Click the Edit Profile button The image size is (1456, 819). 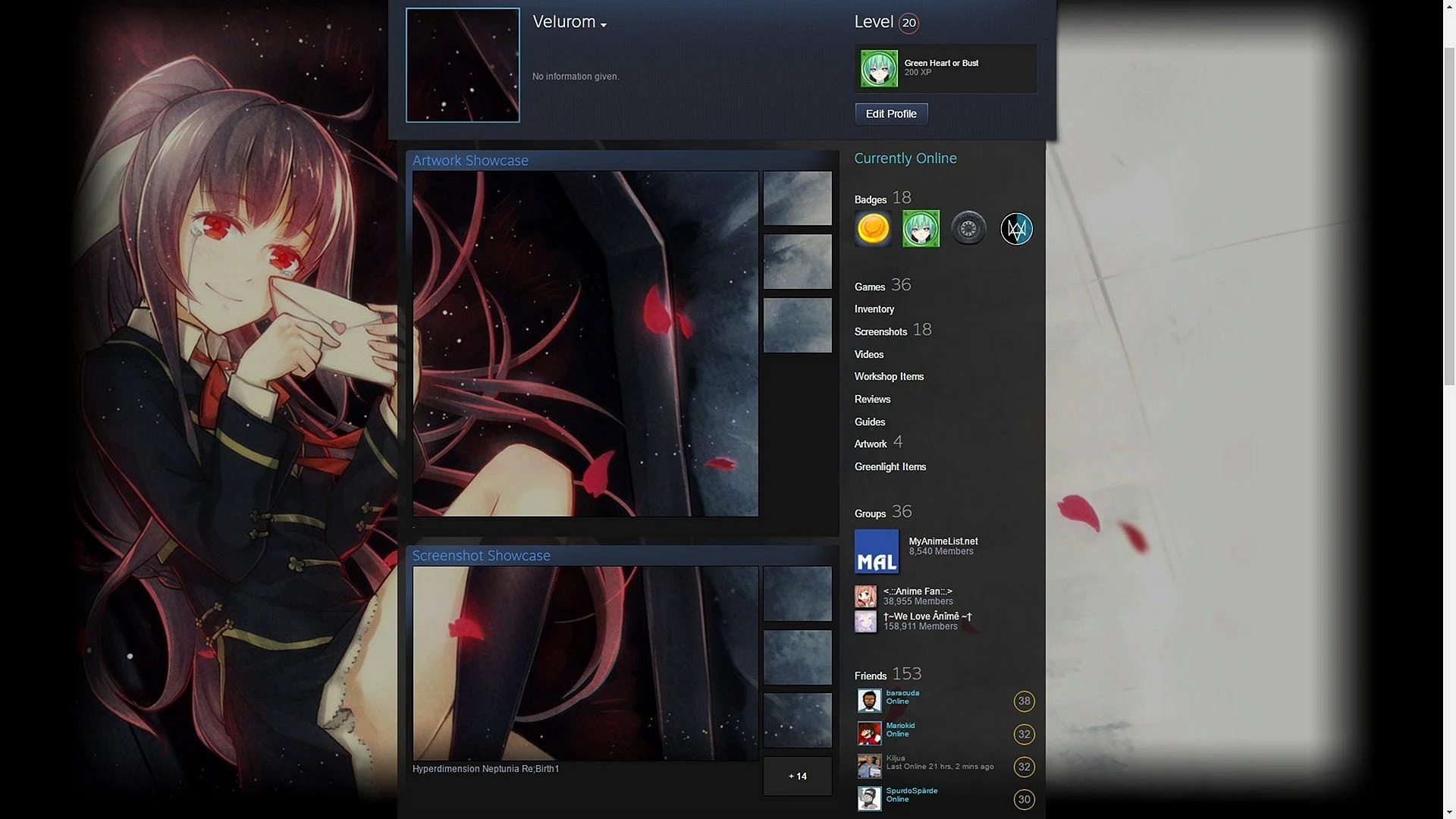tap(891, 114)
